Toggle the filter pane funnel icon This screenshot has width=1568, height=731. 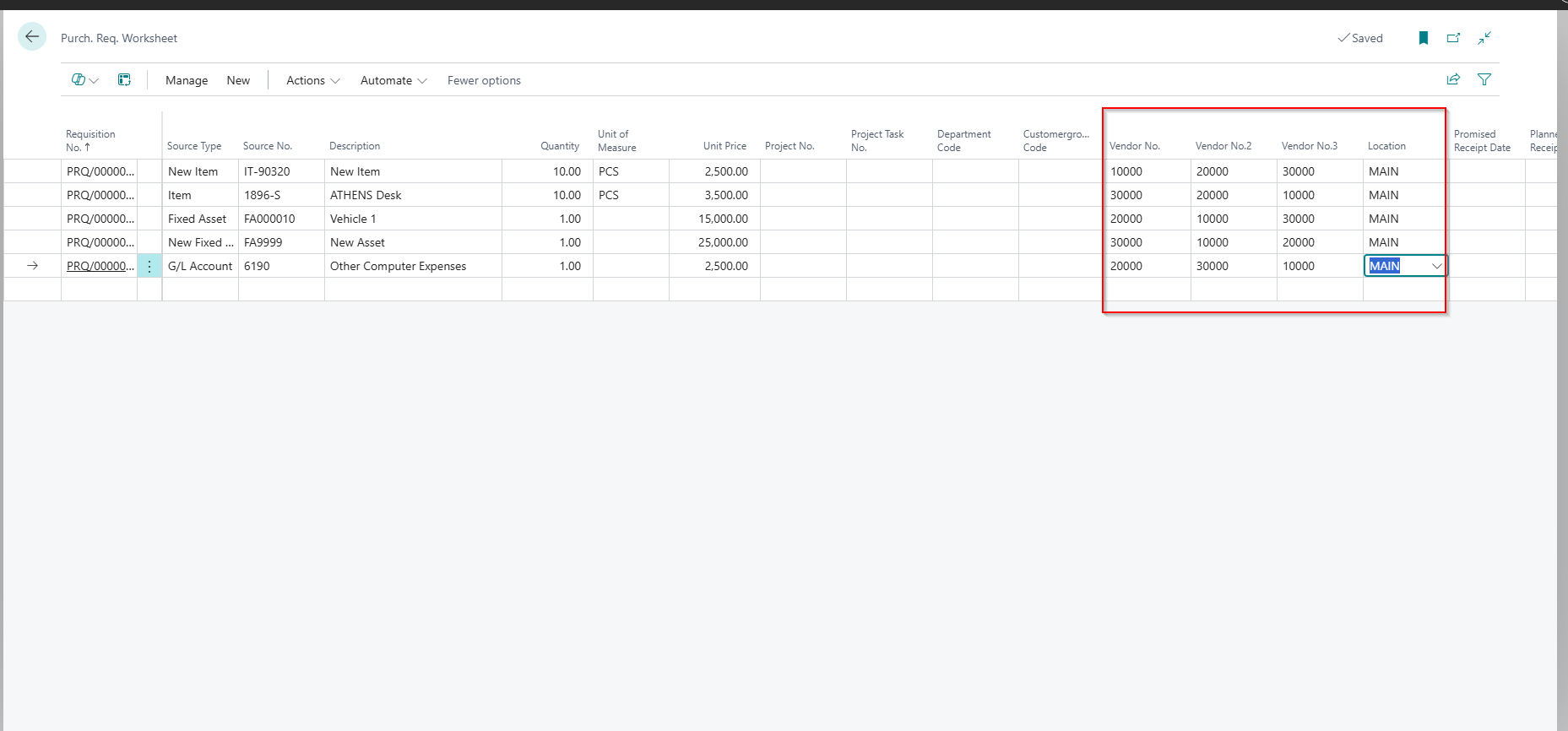1484,79
